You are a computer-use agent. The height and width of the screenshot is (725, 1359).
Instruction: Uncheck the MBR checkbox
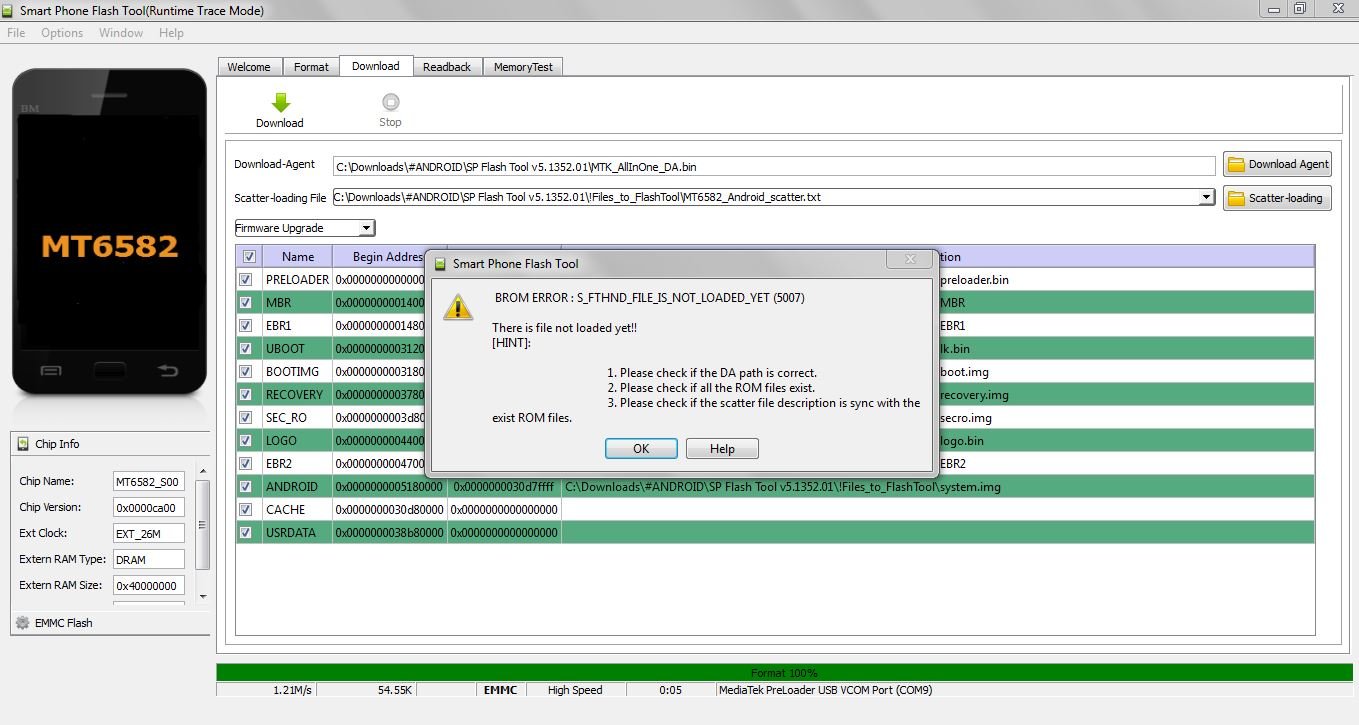246,303
